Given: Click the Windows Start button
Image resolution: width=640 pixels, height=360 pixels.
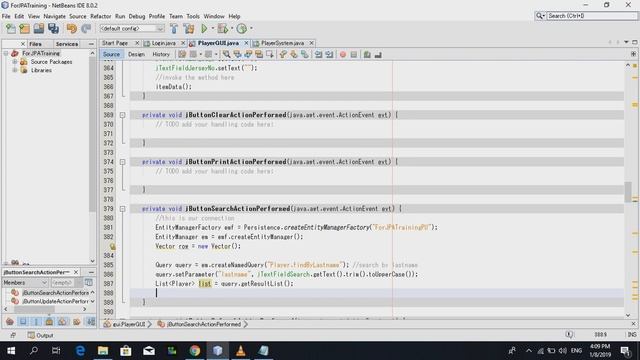Looking at the screenshot, I should pos(11,351).
